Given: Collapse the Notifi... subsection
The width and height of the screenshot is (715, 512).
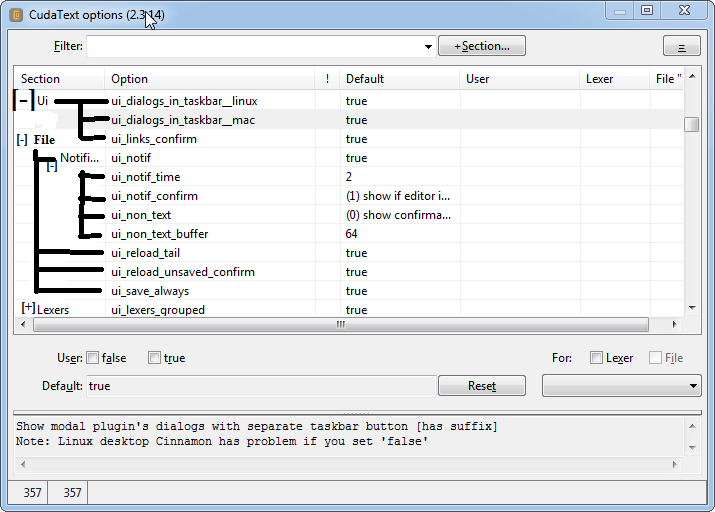Looking at the screenshot, I should pos(52,167).
